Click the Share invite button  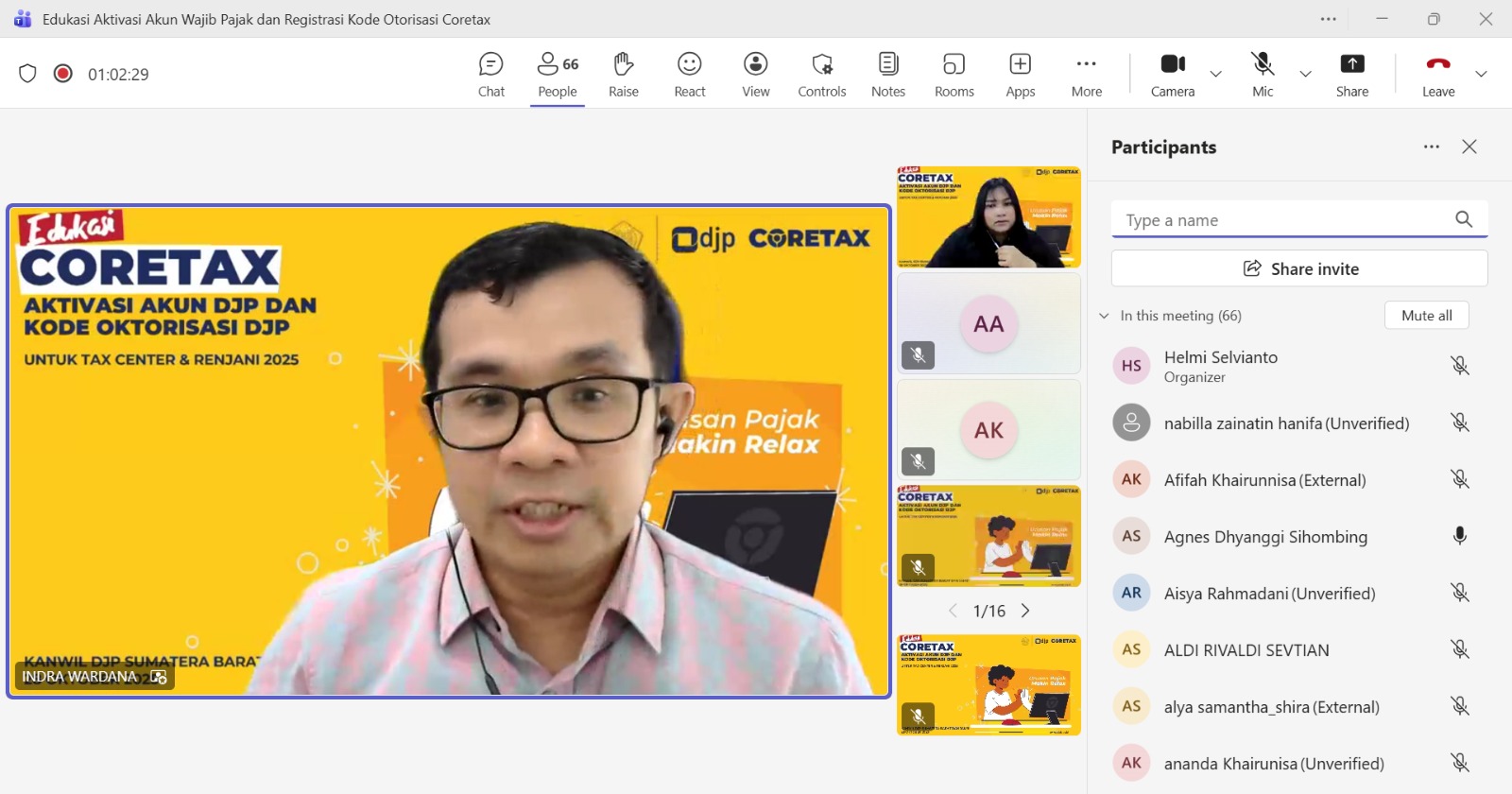coord(1299,268)
